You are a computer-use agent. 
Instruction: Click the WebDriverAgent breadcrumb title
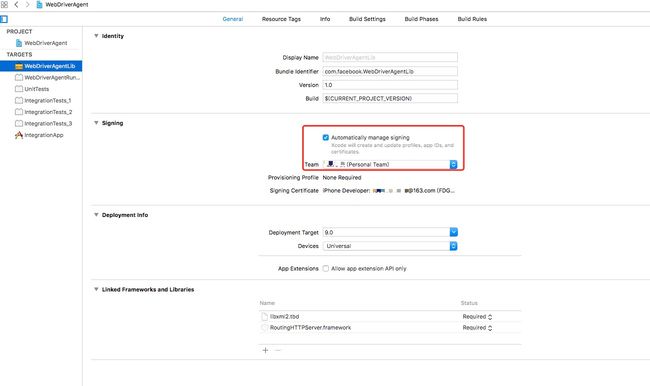click(x=67, y=5)
